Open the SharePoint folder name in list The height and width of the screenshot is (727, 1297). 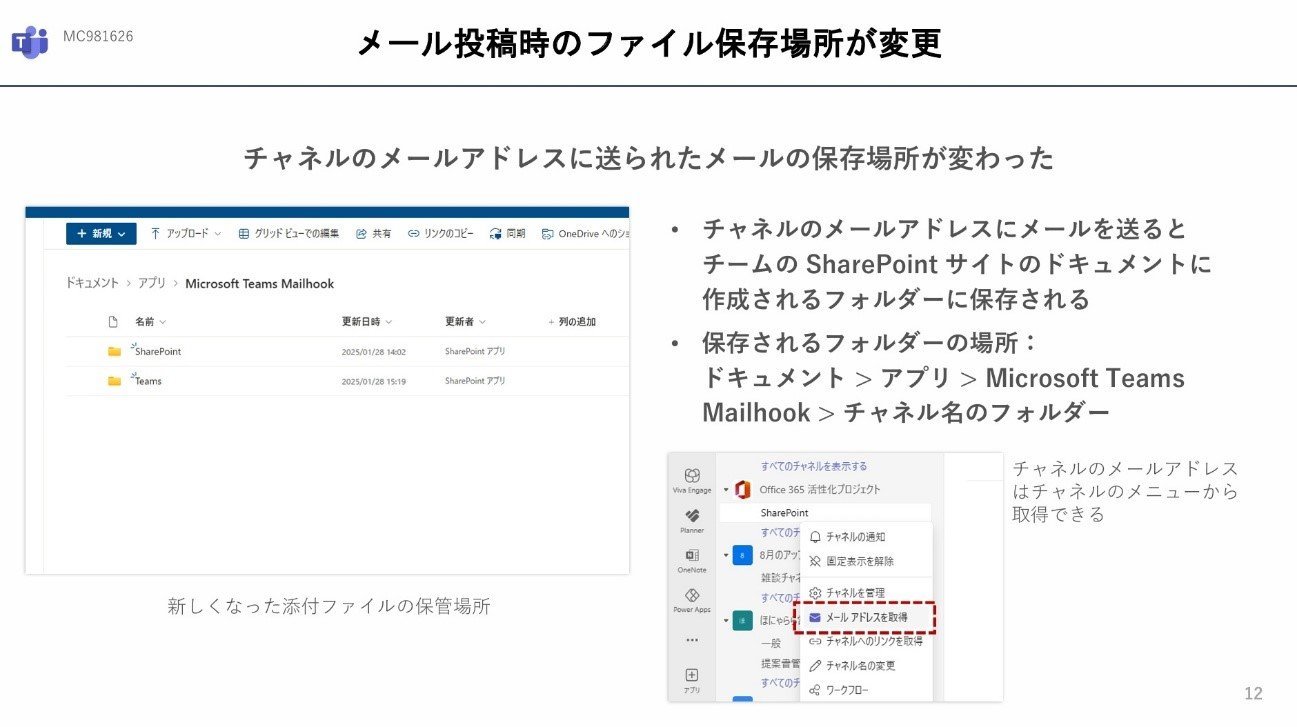click(x=158, y=352)
